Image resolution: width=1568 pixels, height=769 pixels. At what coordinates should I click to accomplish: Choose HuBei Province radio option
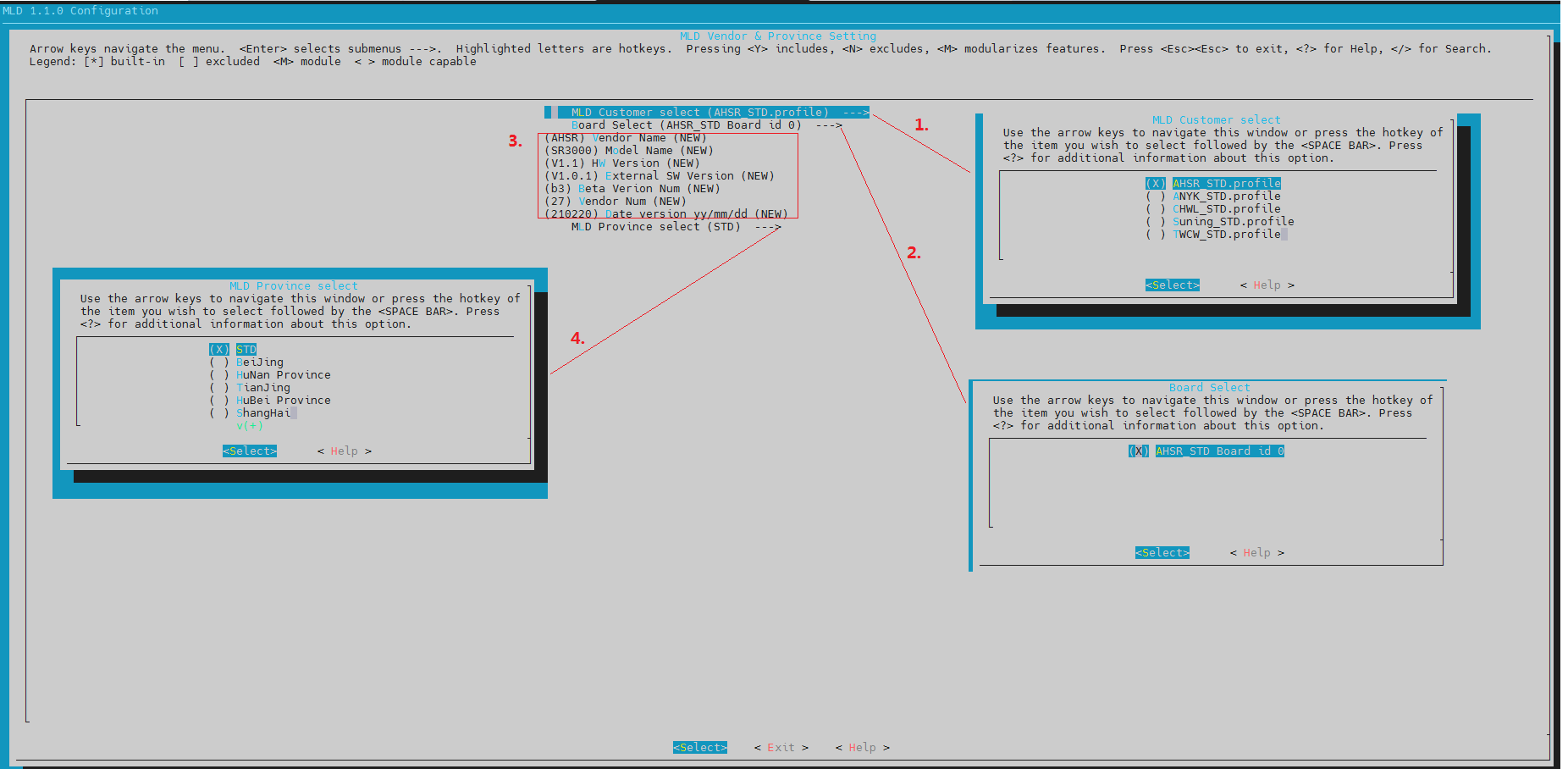point(269,400)
